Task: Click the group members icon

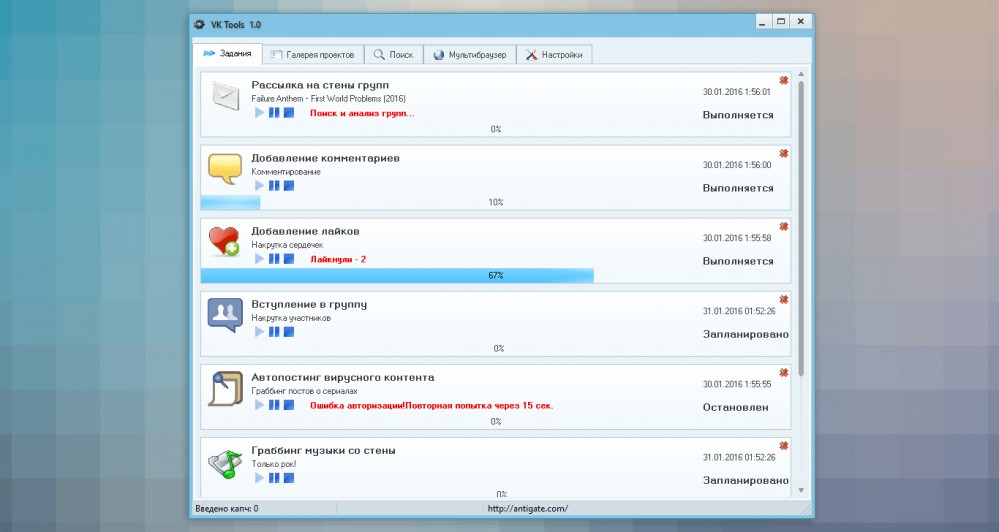Action: click(x=225, y=315)
